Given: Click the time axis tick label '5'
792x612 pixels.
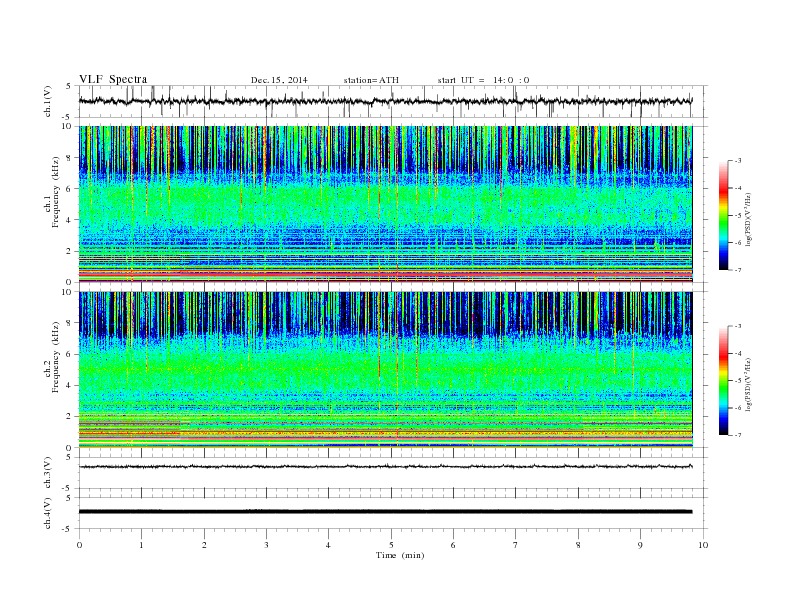Looking at the screenshot, I should [391, 545].
